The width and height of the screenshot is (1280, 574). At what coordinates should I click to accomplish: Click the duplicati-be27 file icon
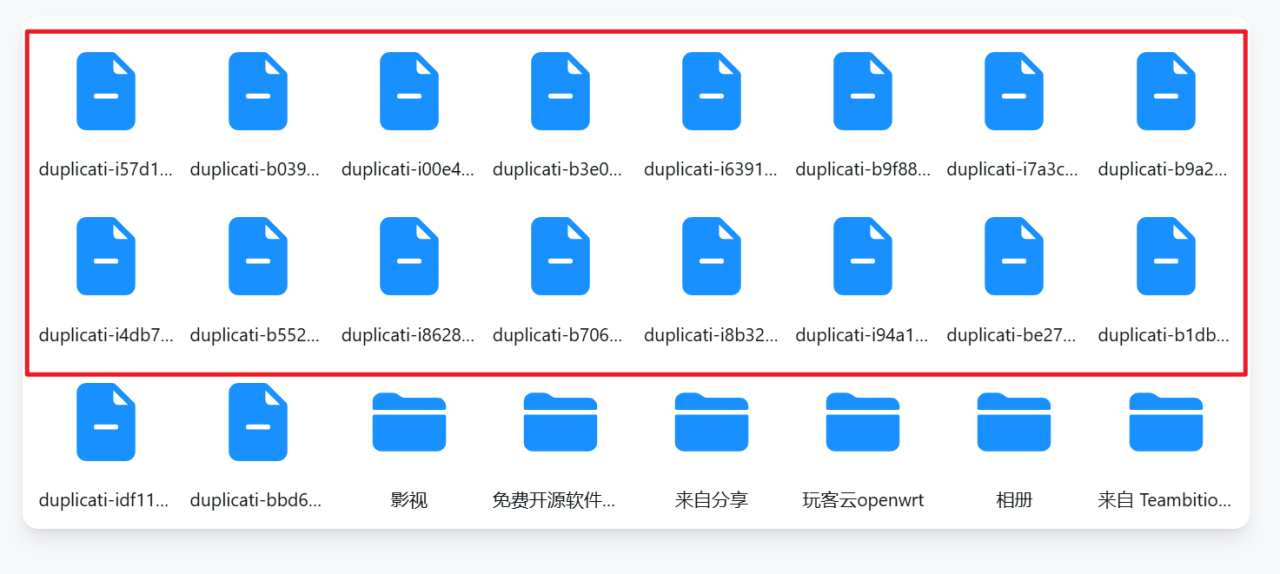[1014, 256]
